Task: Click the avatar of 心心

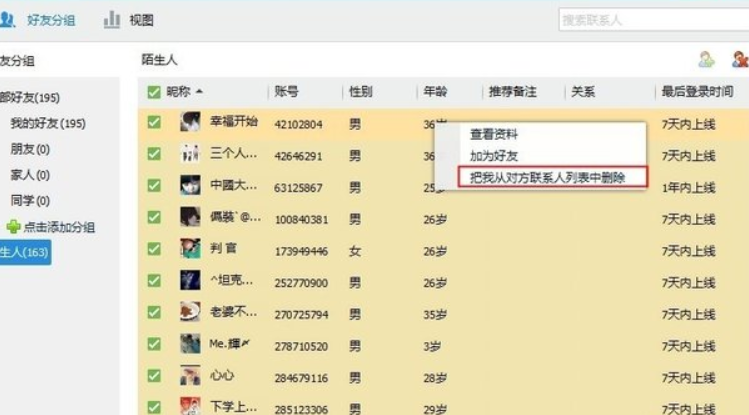Action: (190, 375)
